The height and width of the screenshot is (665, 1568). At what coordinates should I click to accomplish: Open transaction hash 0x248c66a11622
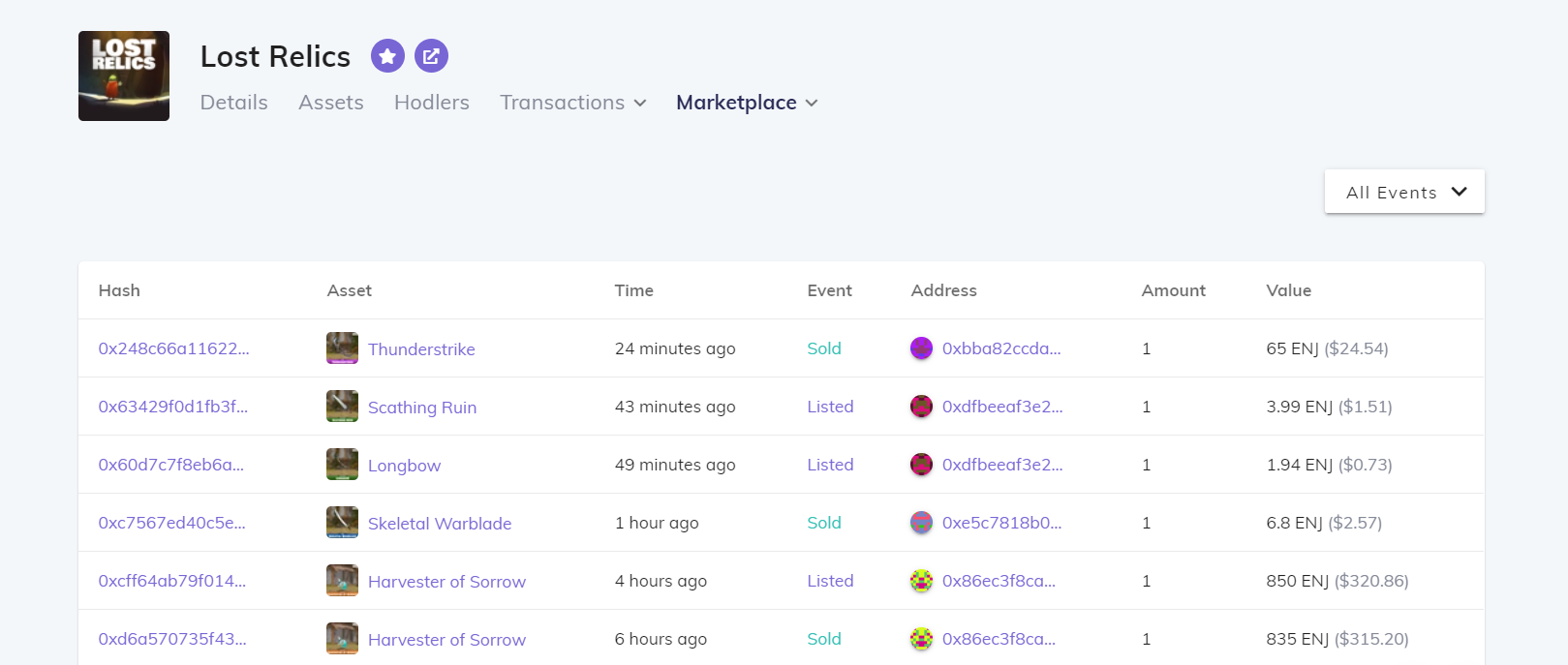(x=174, y=348)
